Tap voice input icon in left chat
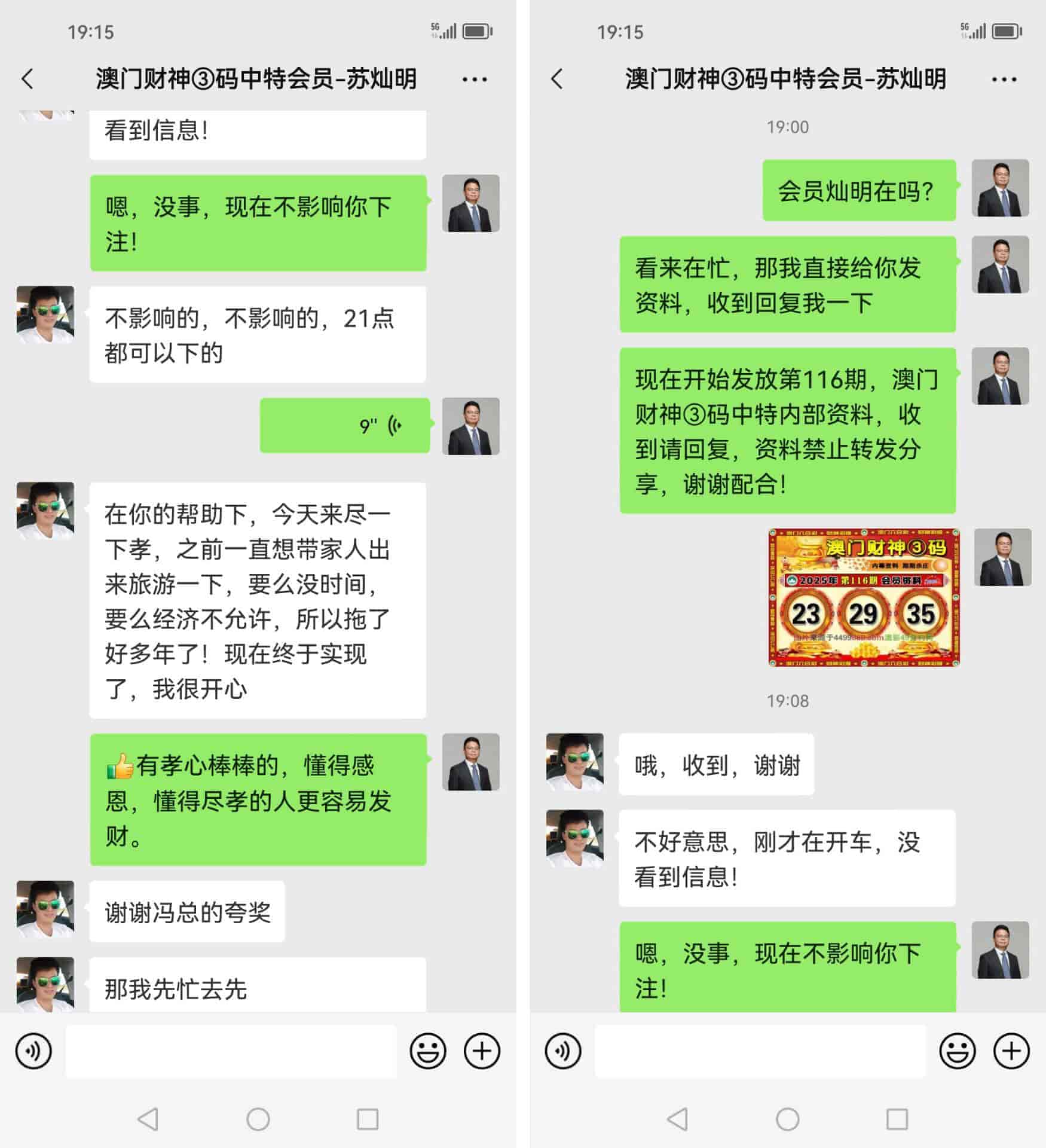 click(x=33, y=1051)
